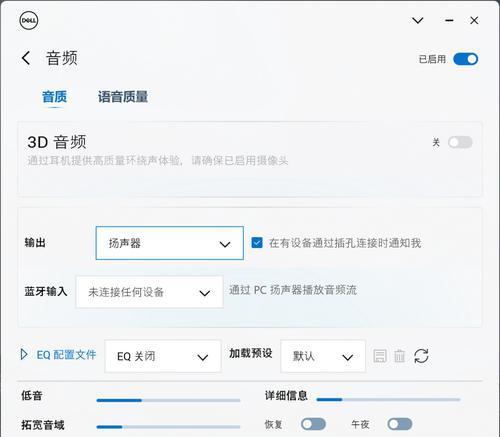The width and height of the screenshot is (500, 437).
Task: Open the 加载预设 默认 dropdown
Action: click(323, 356)
